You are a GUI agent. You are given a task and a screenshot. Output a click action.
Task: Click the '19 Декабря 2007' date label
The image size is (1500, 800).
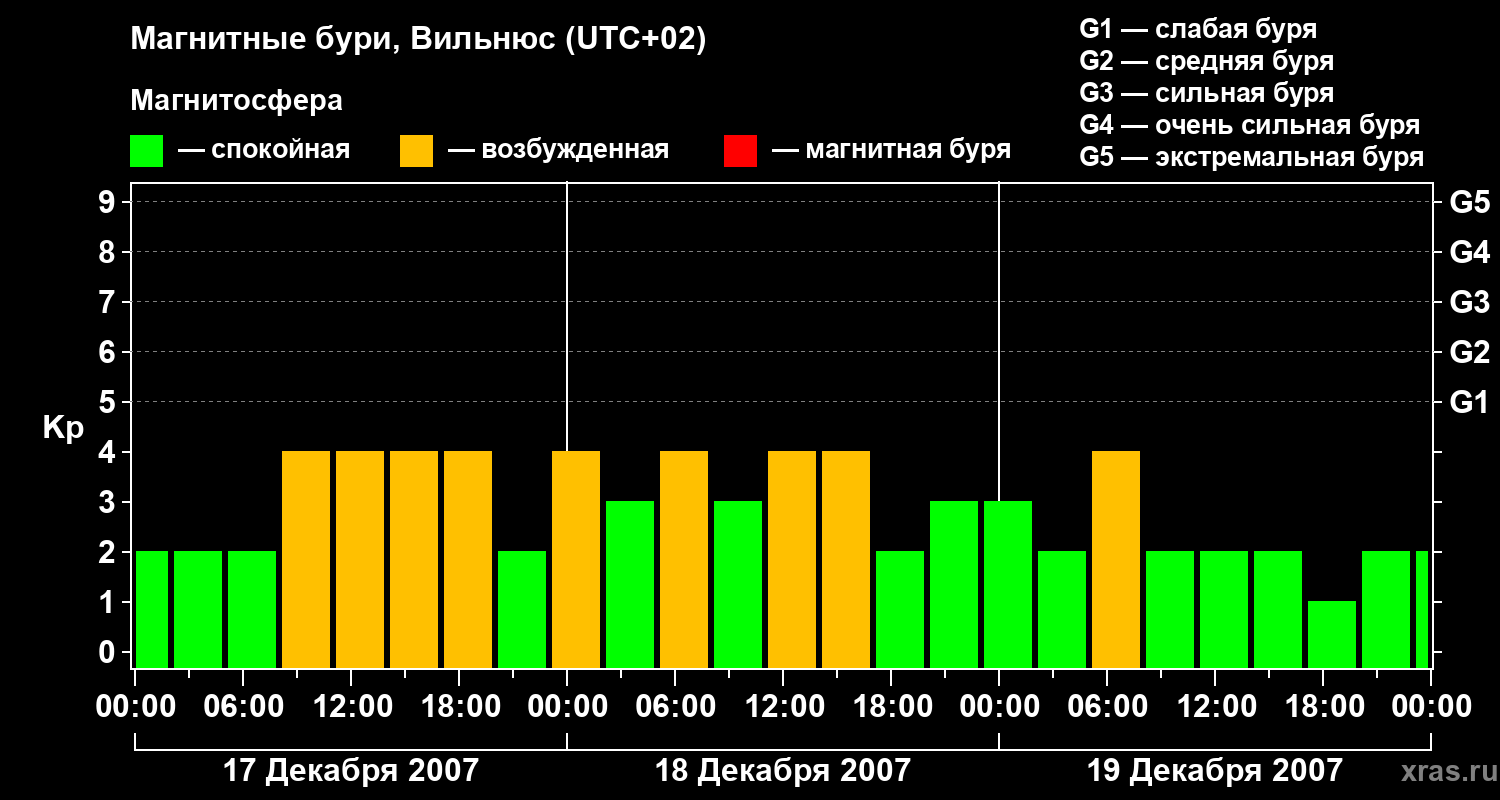tap(1215, 771)
